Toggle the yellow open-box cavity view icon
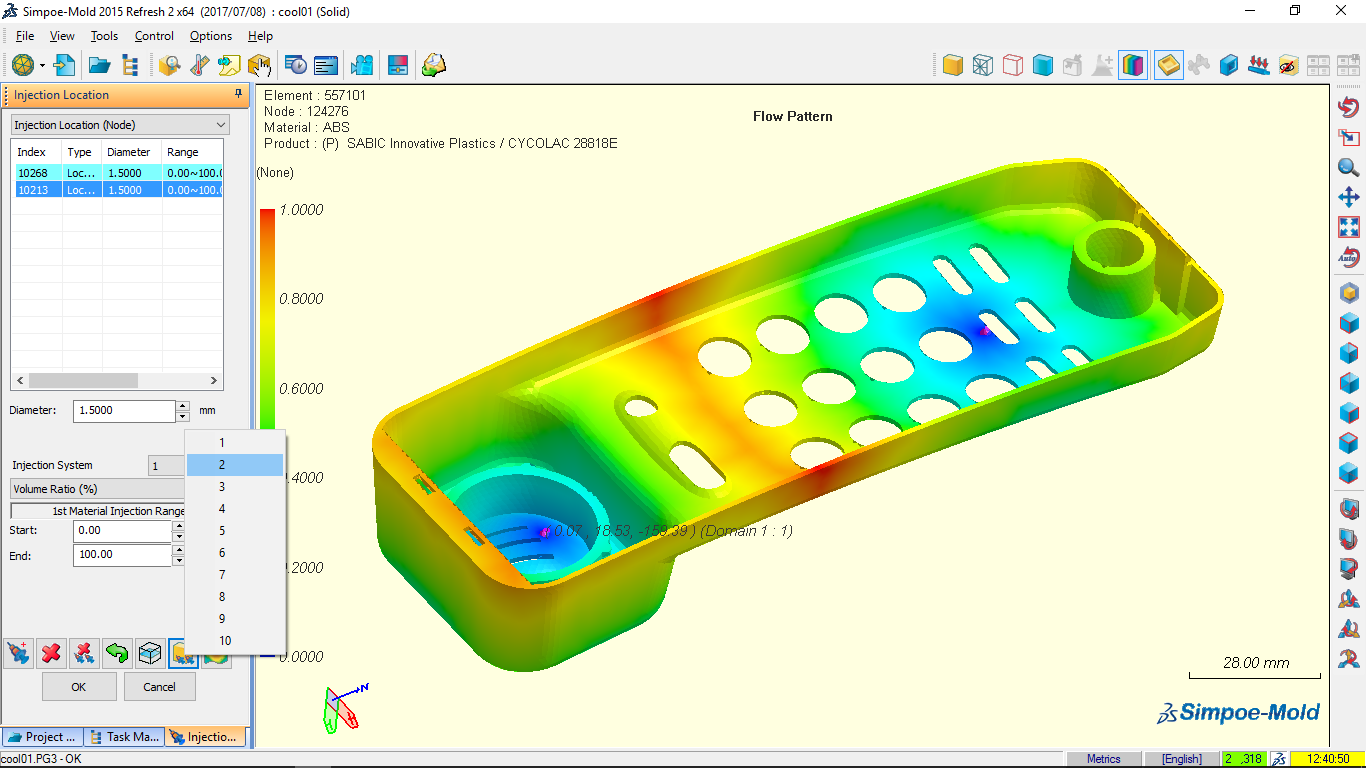 coord(1168,65)
